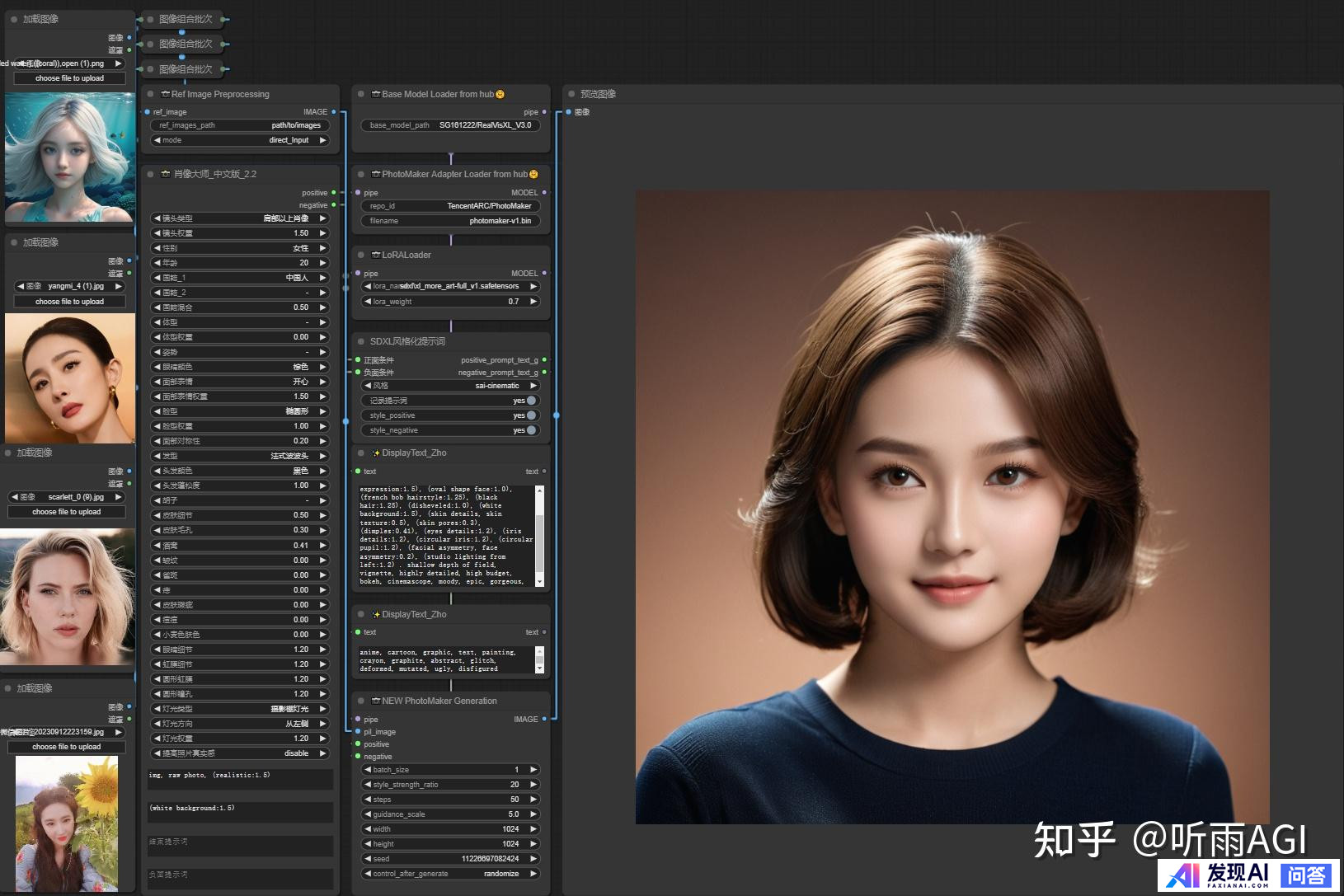Collapse the PhotoMaker Adapter Loader node dot

point(361,174)
